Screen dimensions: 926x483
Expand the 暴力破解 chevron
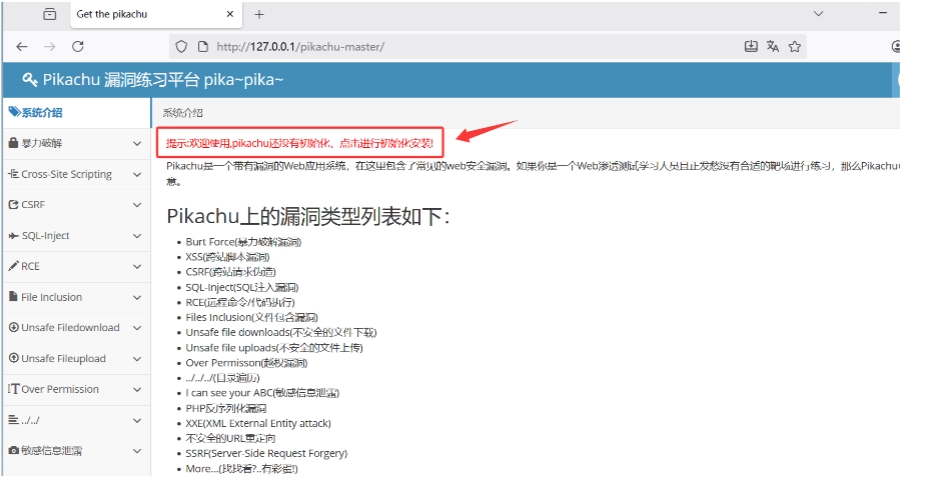(x=137, y=143)
